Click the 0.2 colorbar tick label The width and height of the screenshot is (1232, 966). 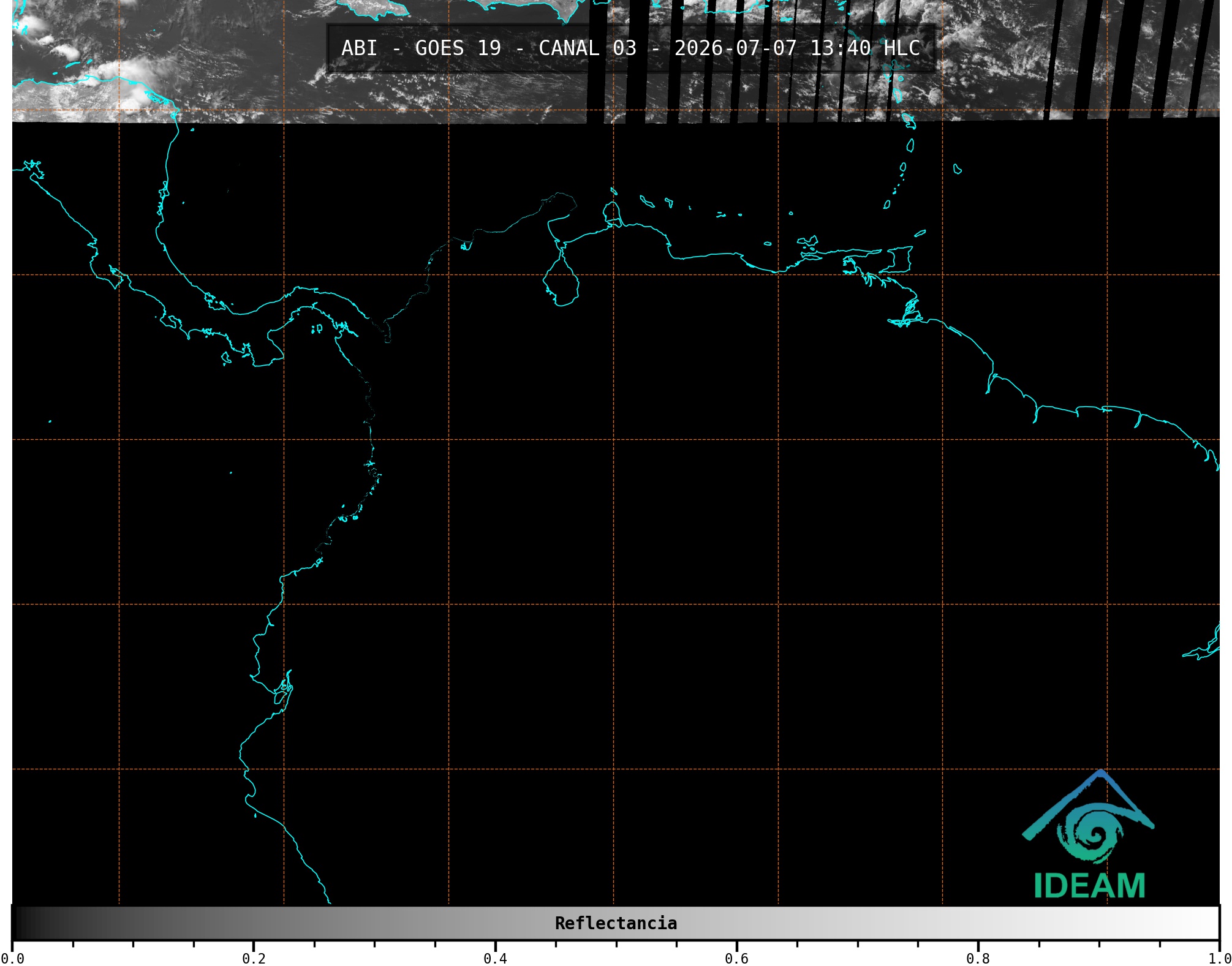point(254,958)
